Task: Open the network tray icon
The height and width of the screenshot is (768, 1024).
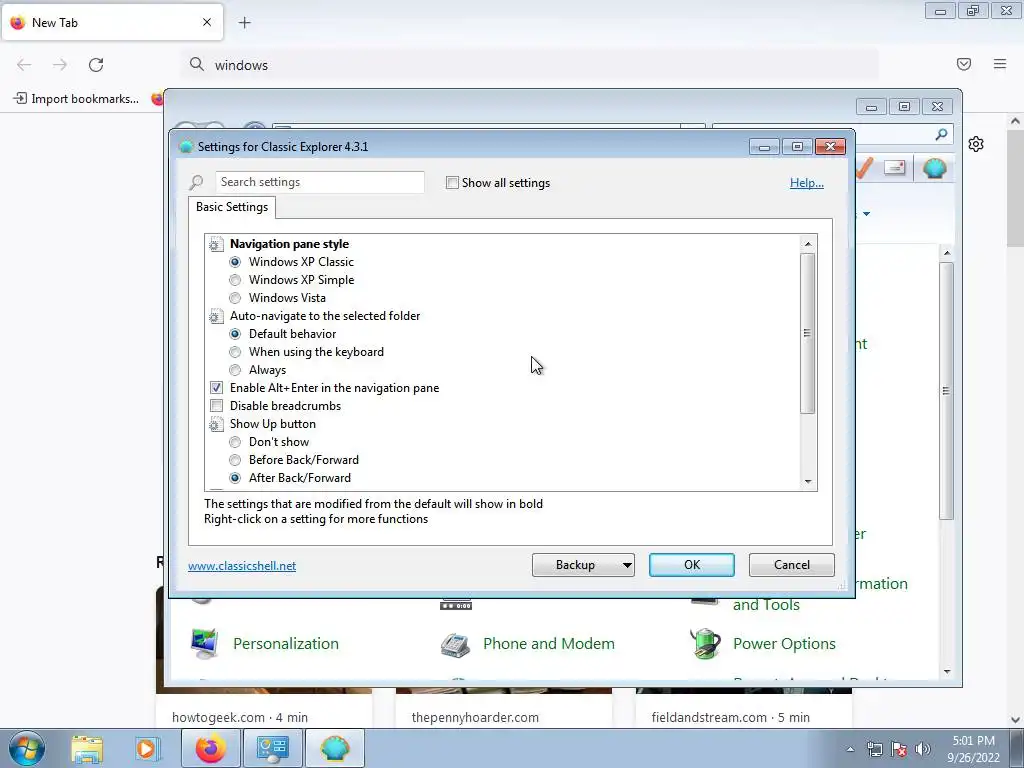Action: (874, 749)
